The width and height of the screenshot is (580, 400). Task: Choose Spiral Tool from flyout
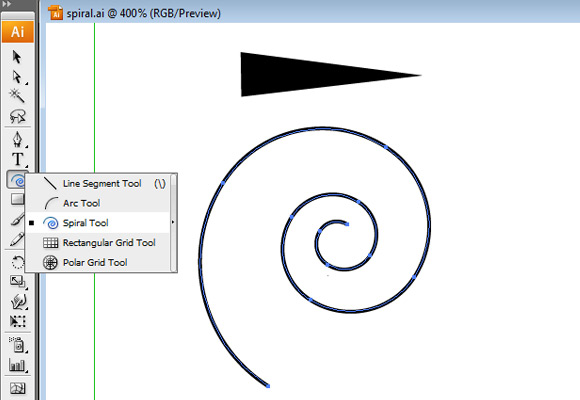pos(98,223)
